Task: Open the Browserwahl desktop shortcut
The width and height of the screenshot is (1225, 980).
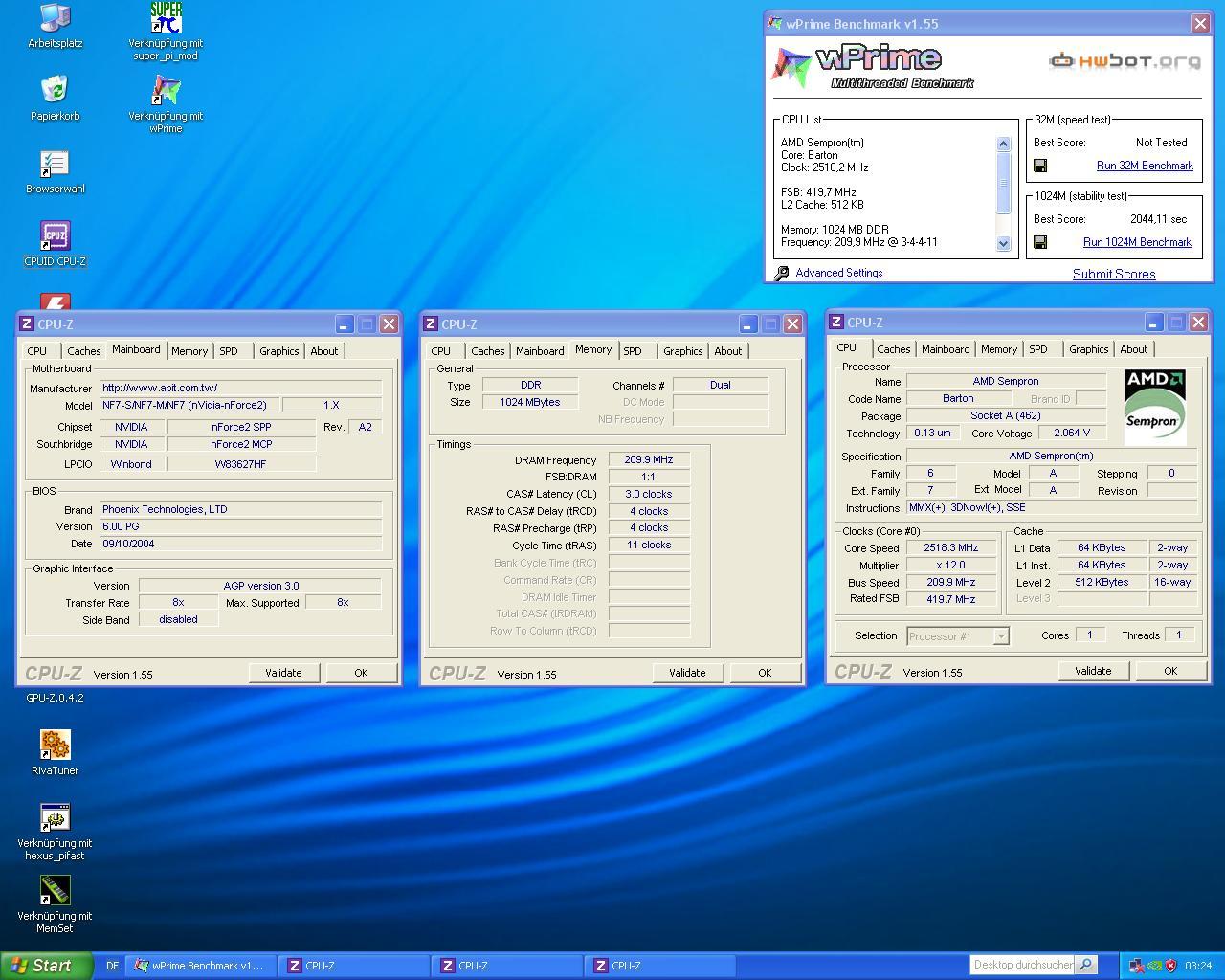Action: 55,172
